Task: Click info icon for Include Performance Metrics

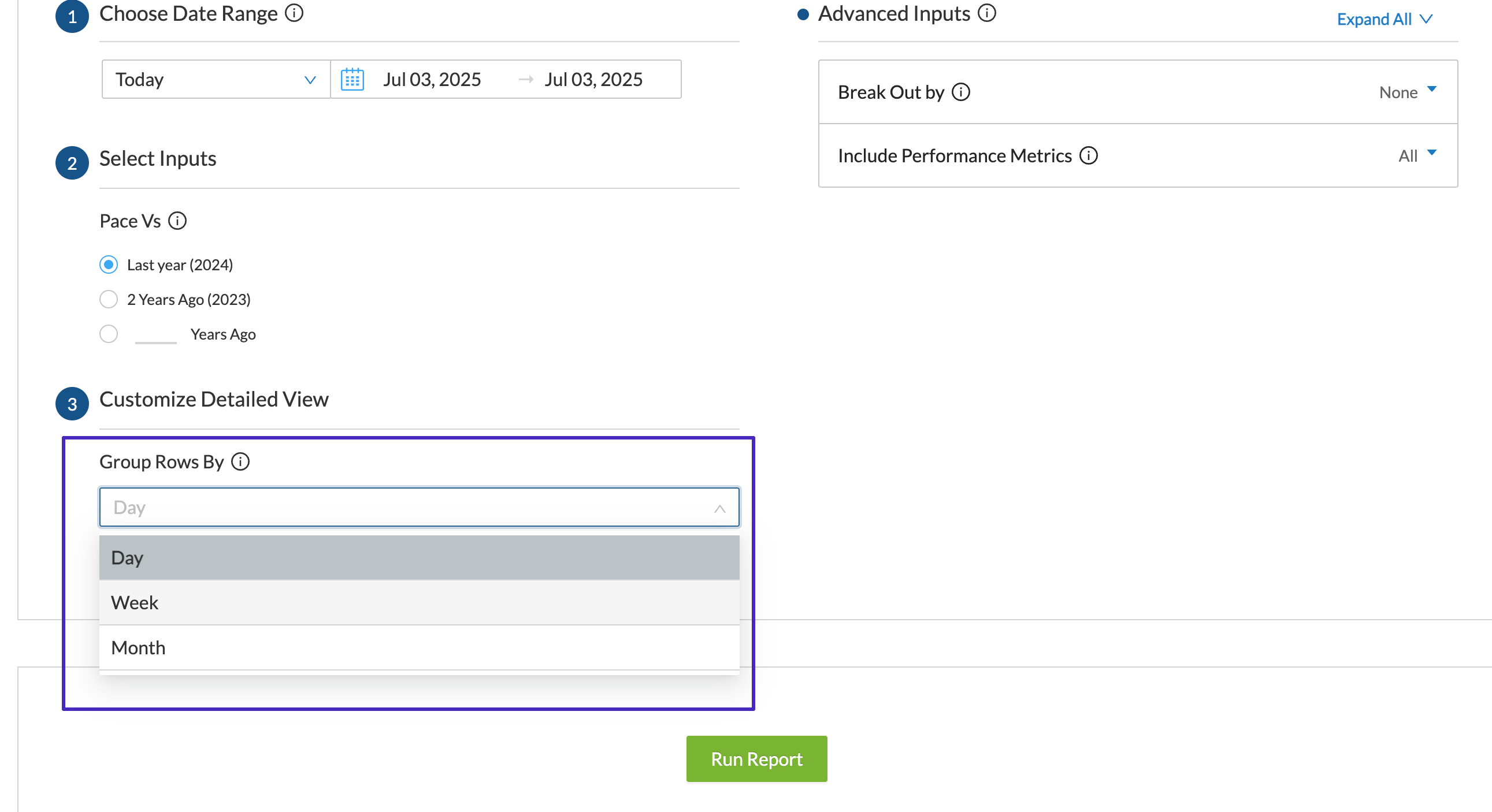Action: click(x=1088, y=156)
